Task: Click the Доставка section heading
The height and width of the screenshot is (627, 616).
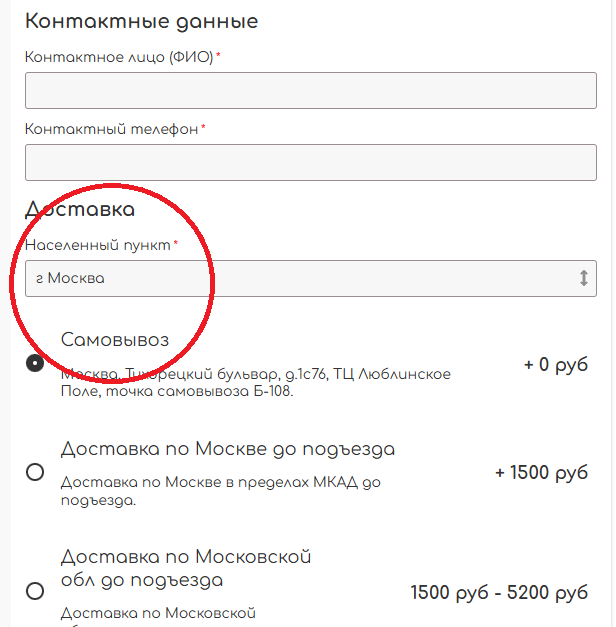Action: click(x=80, y=210)
